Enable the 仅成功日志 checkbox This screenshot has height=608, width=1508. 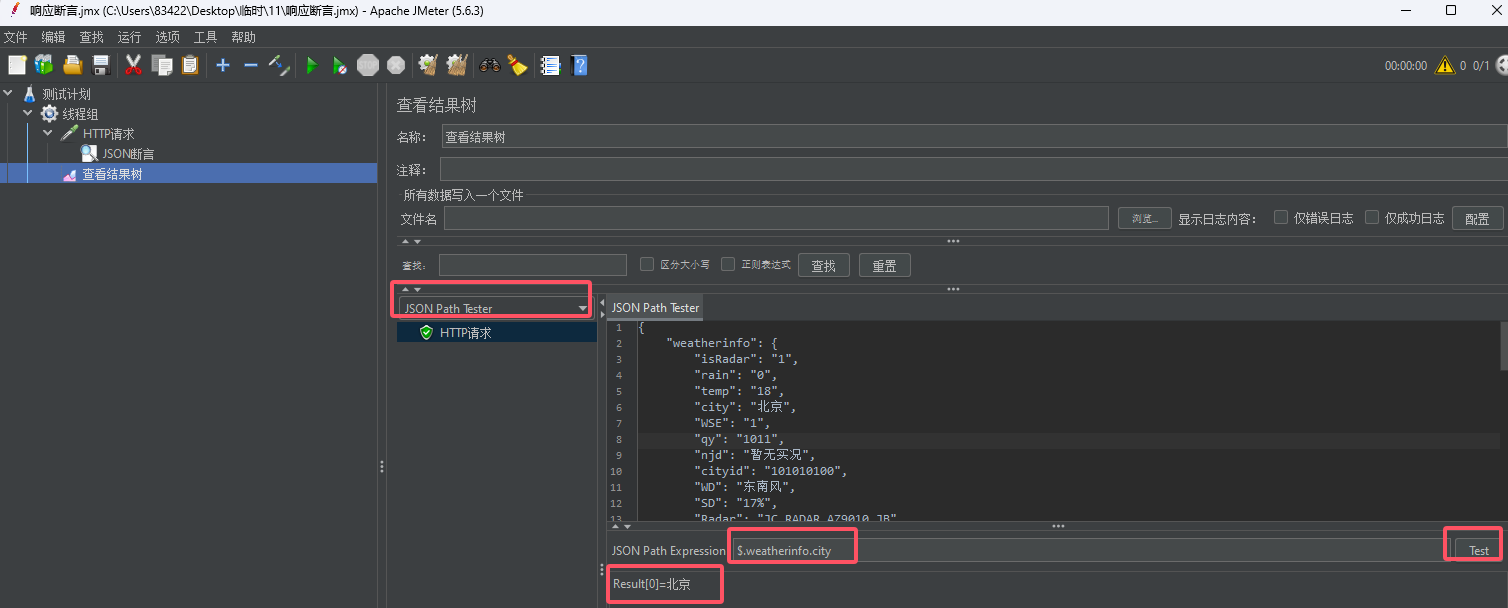pos(1372,217)
